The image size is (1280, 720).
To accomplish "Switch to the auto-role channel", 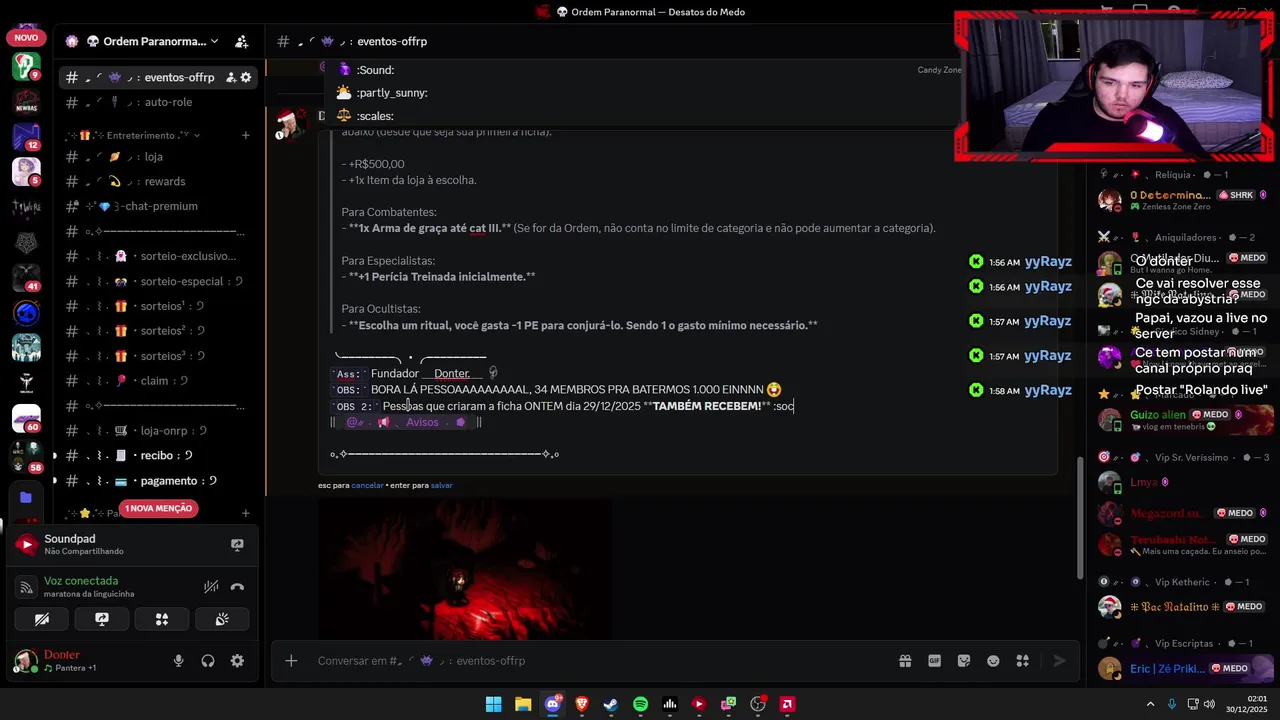I will click(158, 102).
